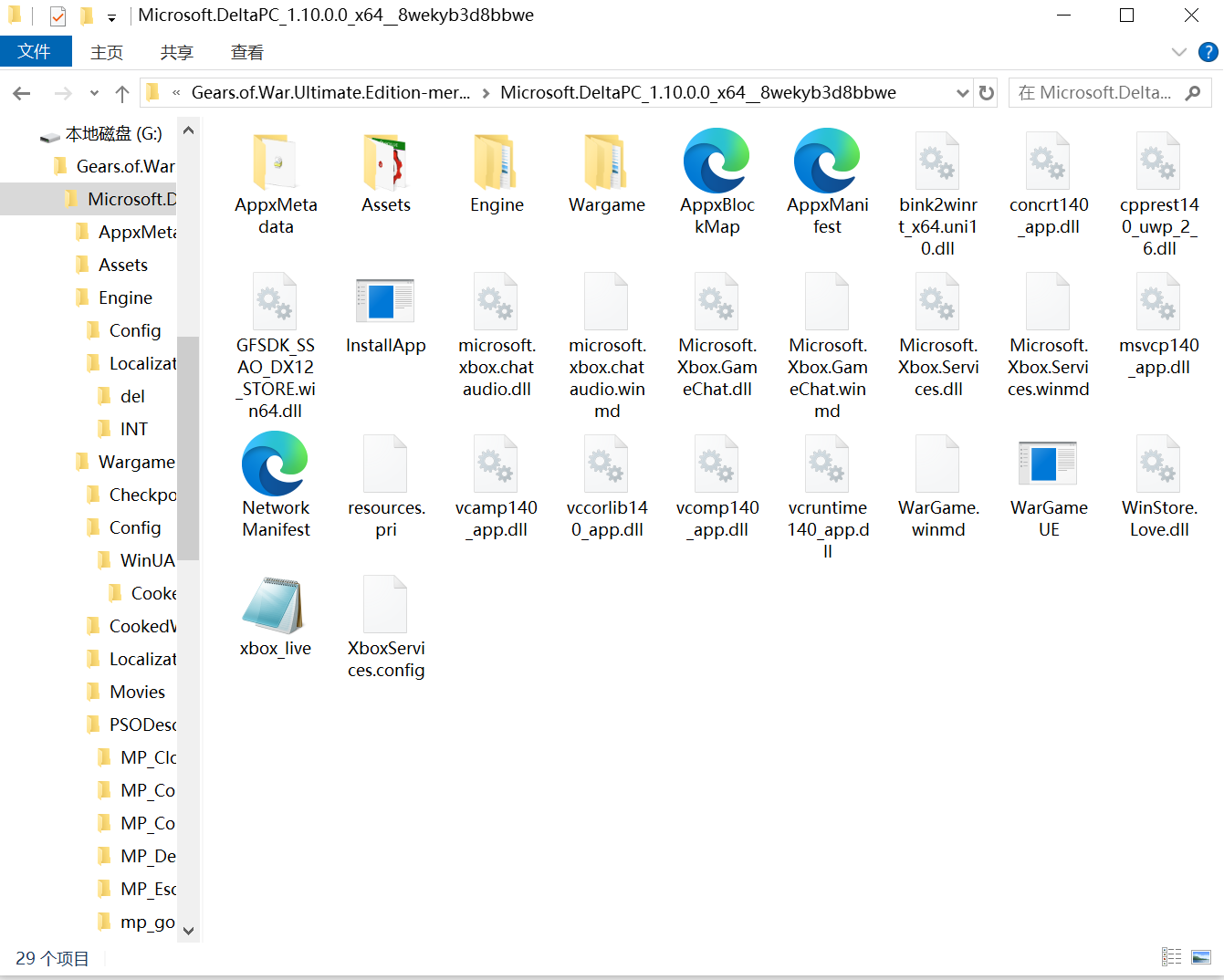Click the search box for this folder
The height and width of the screenshot is (980, 1224).
click(x=1099, y=93)
